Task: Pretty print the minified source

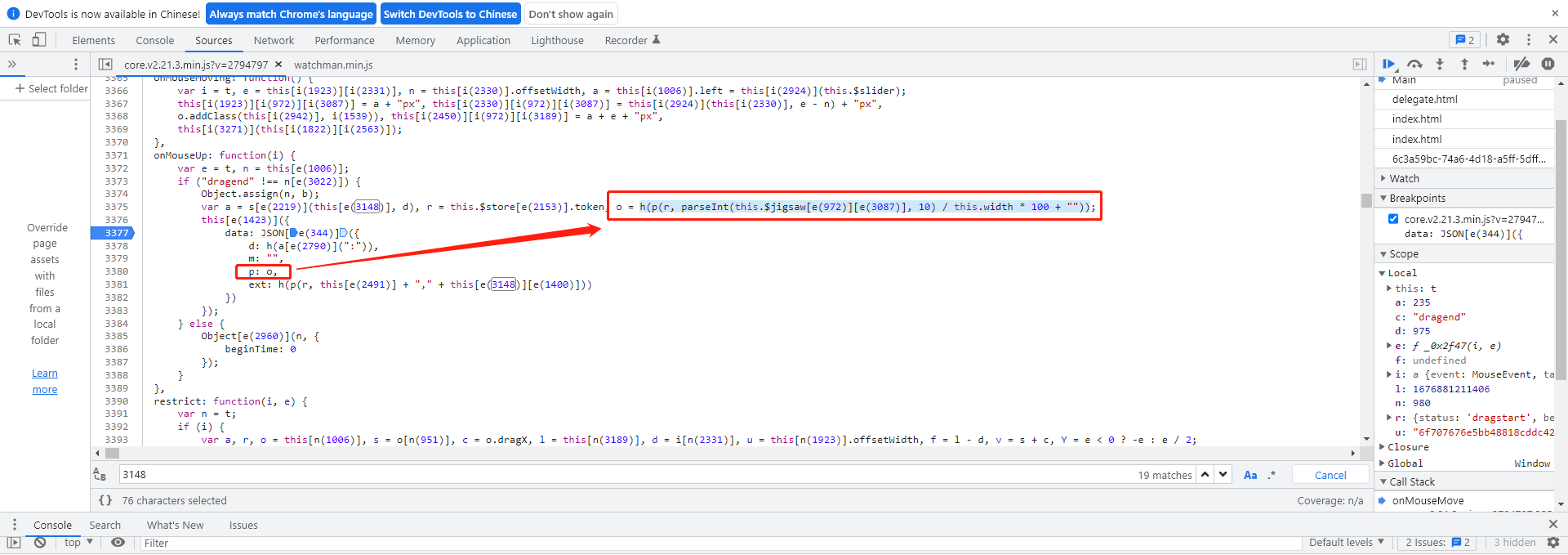Action: (x=105, y=500)
